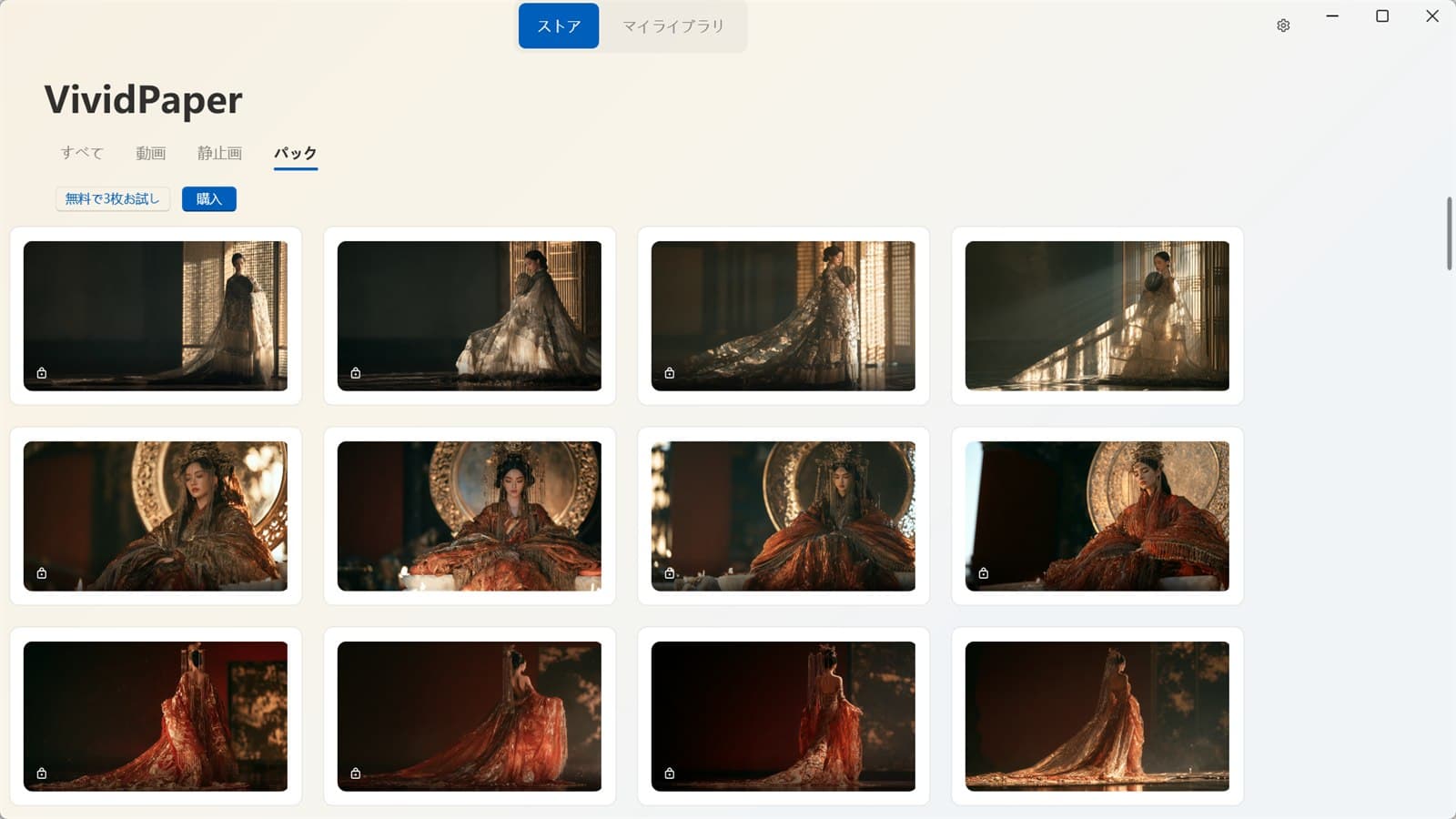
Task: Select the 動画 filter tab
Action: pyautogui.click(x=151, y=153)
